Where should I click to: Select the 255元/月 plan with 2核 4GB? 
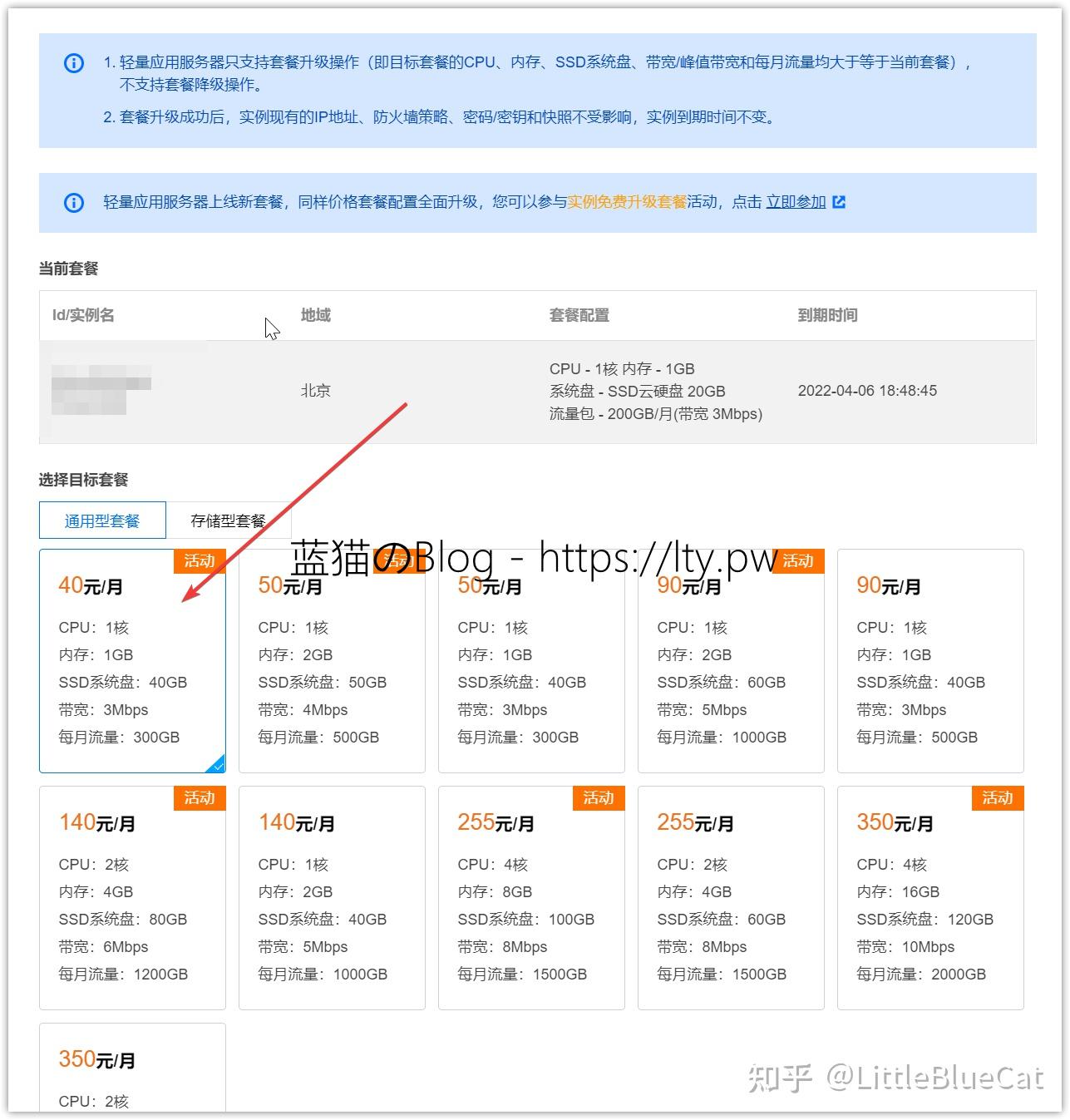(731, 898)
